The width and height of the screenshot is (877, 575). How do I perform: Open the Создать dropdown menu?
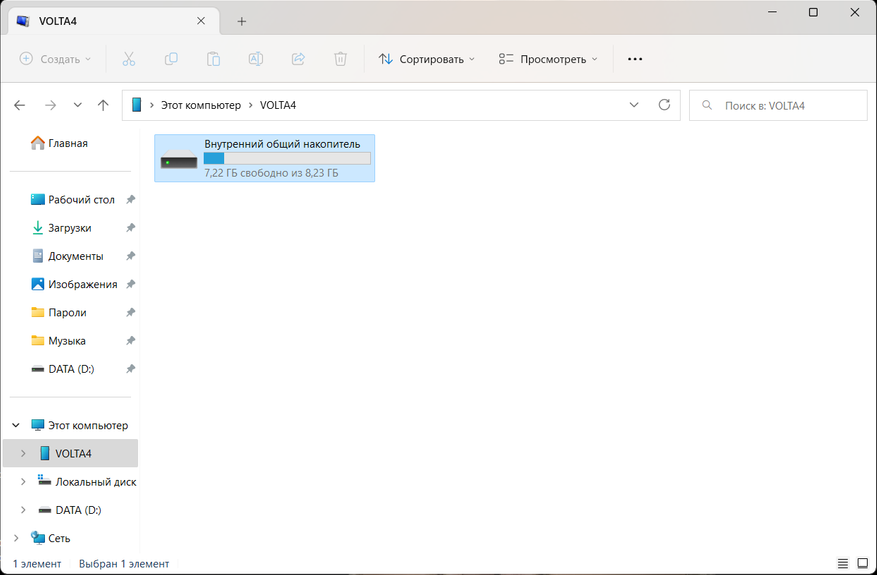tap(55, 59)
